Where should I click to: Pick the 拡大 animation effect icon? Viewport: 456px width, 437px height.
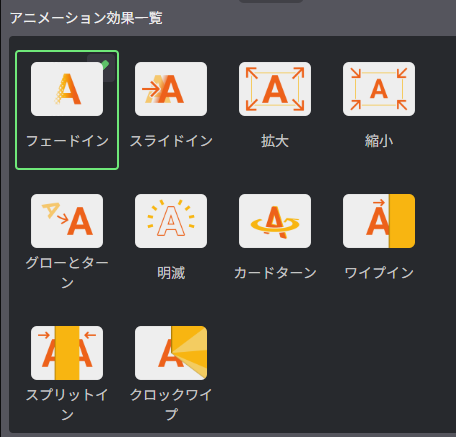275,89
